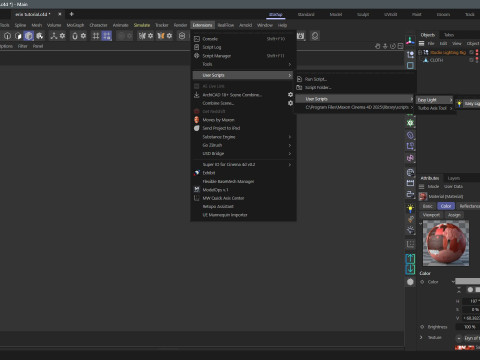The height and width of the screenshot is (360, 480).
Task: Select the Studio lighting Rig object
Action: tap(448, 52)
